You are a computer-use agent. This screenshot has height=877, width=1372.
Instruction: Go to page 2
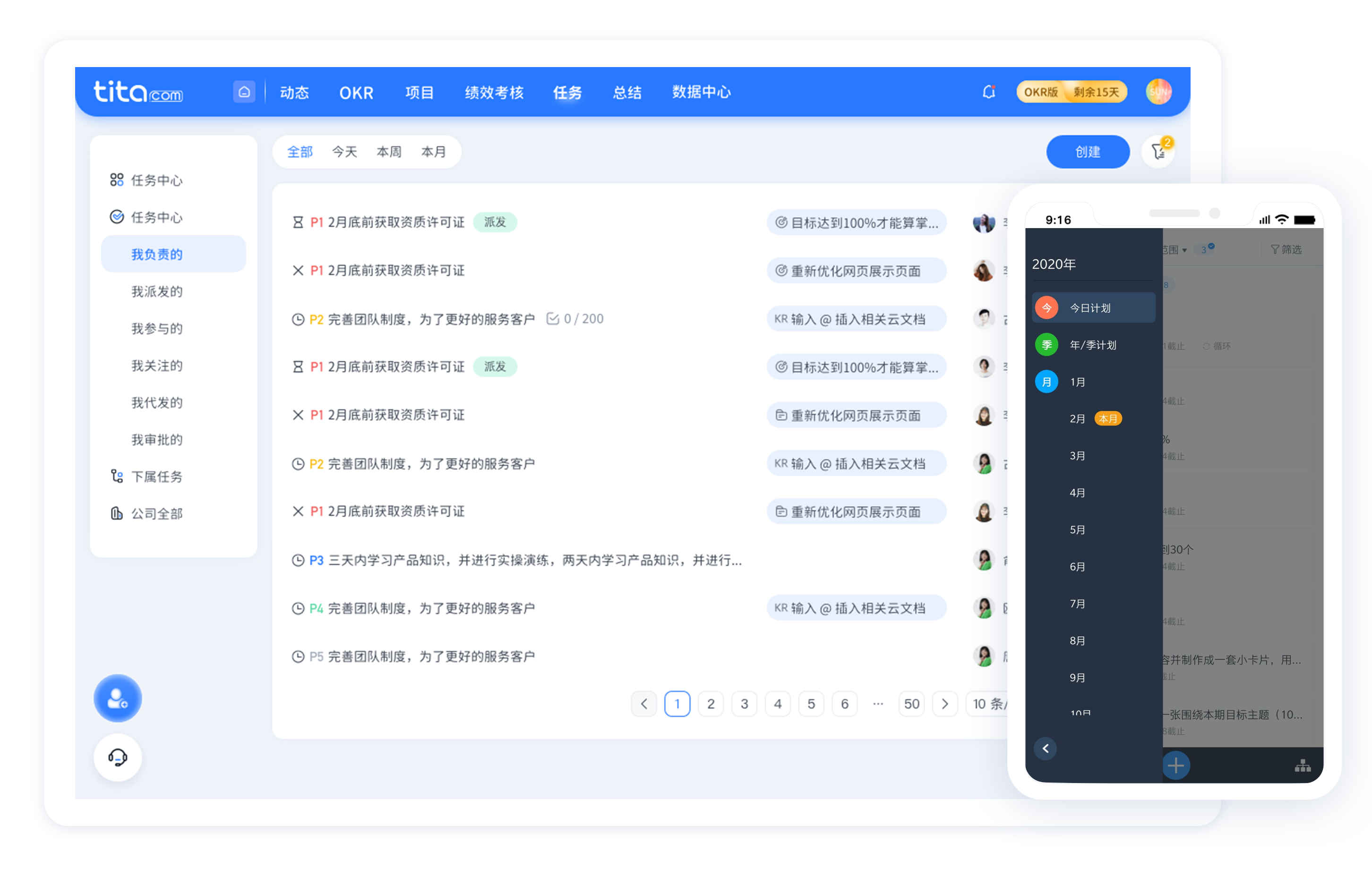point(711,704)
